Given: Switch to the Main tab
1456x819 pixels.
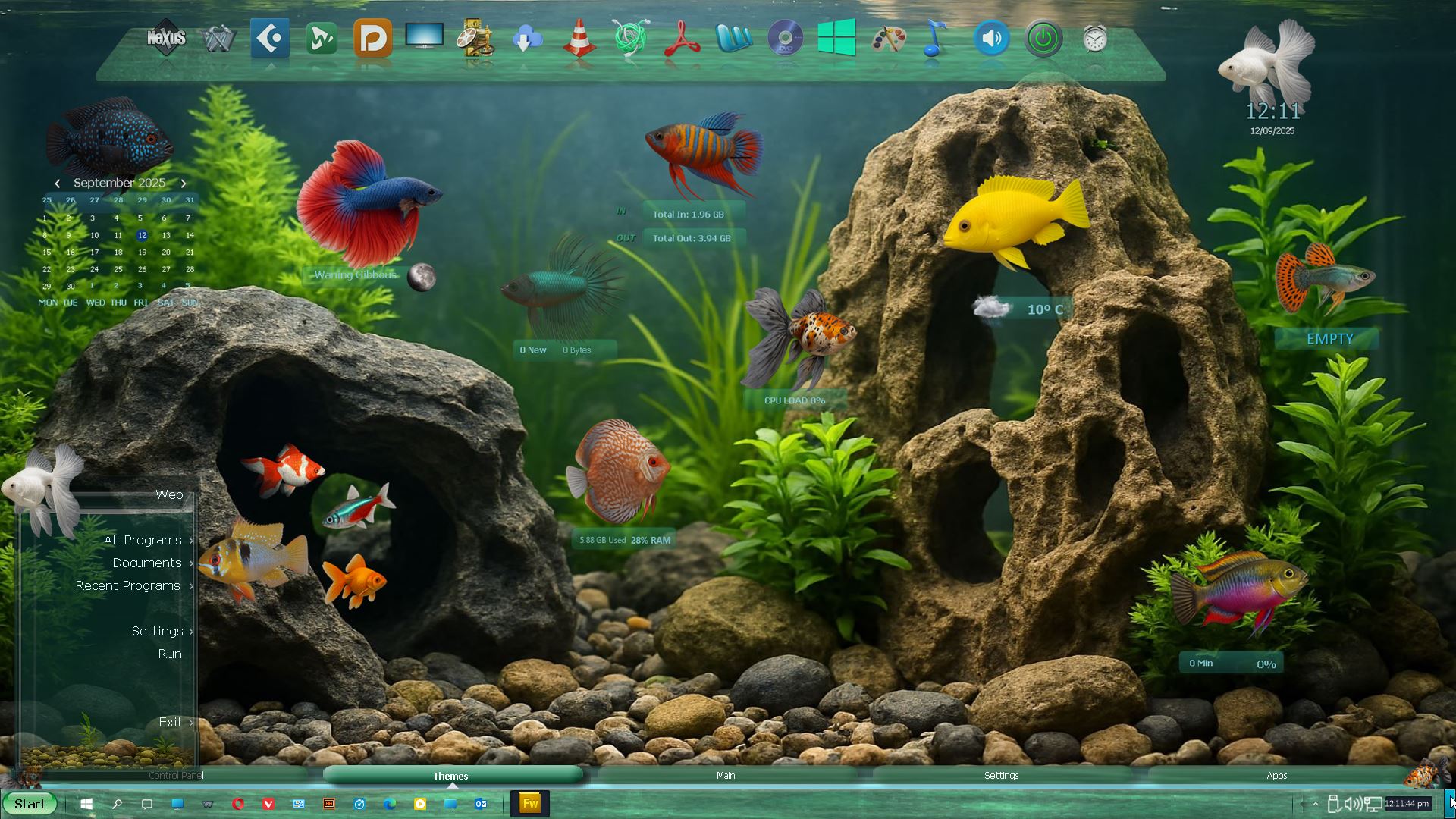Looking at the screenshot, I should pyautogui.click(x=726, y=775).
